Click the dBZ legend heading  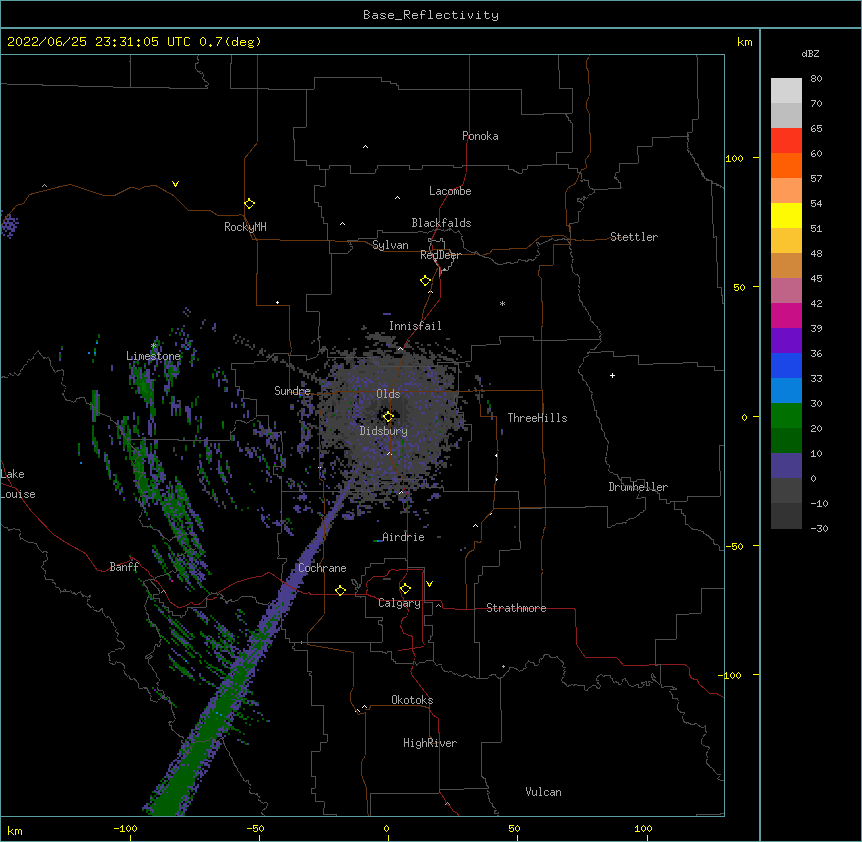(810, 53)
